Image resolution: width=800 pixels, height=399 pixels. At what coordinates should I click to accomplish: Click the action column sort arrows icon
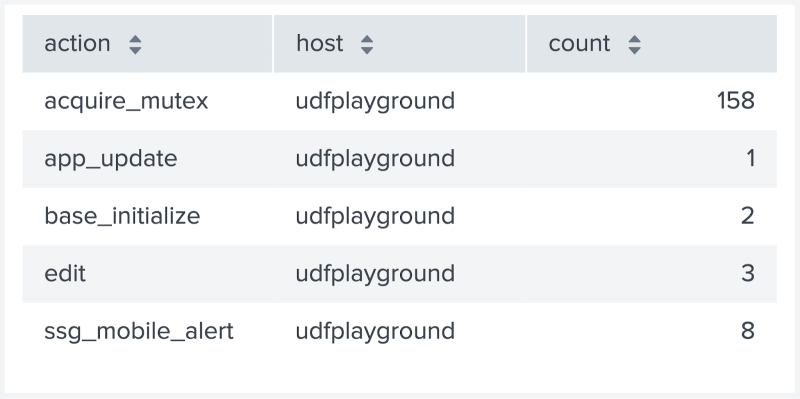135,44
